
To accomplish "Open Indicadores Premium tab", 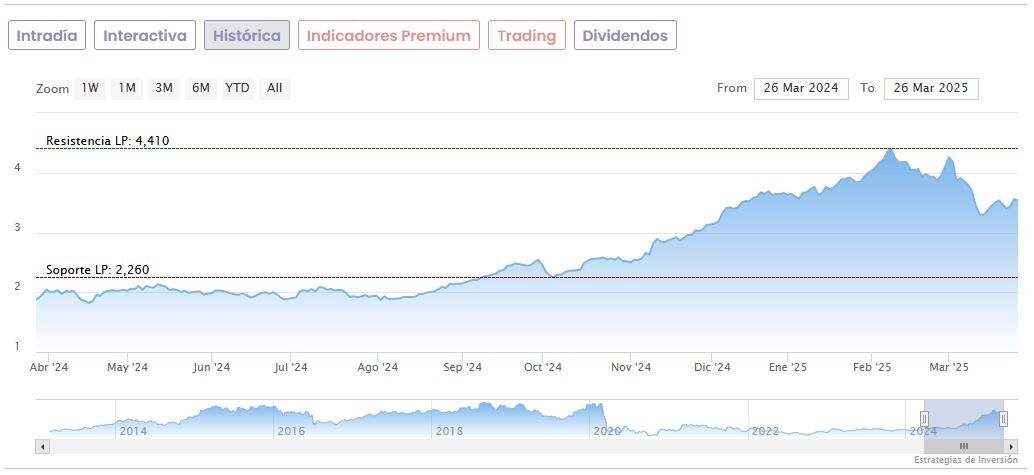I will tap(388, 36).
